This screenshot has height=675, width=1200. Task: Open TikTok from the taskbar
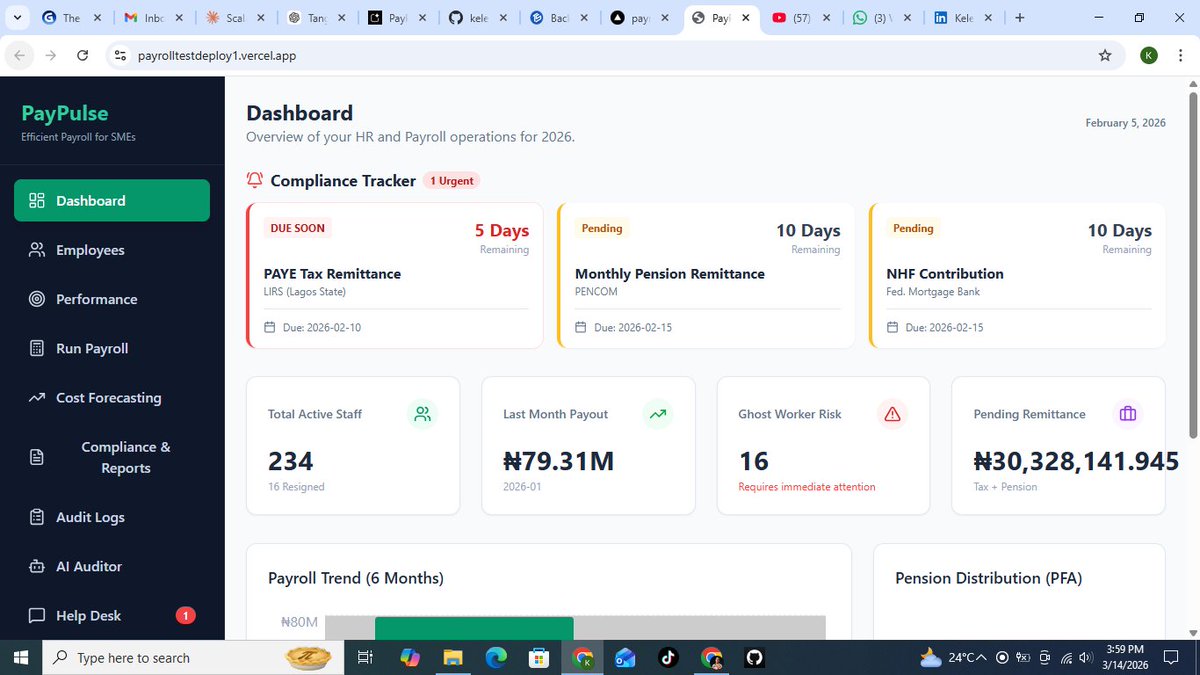click(x=668, y=657)
